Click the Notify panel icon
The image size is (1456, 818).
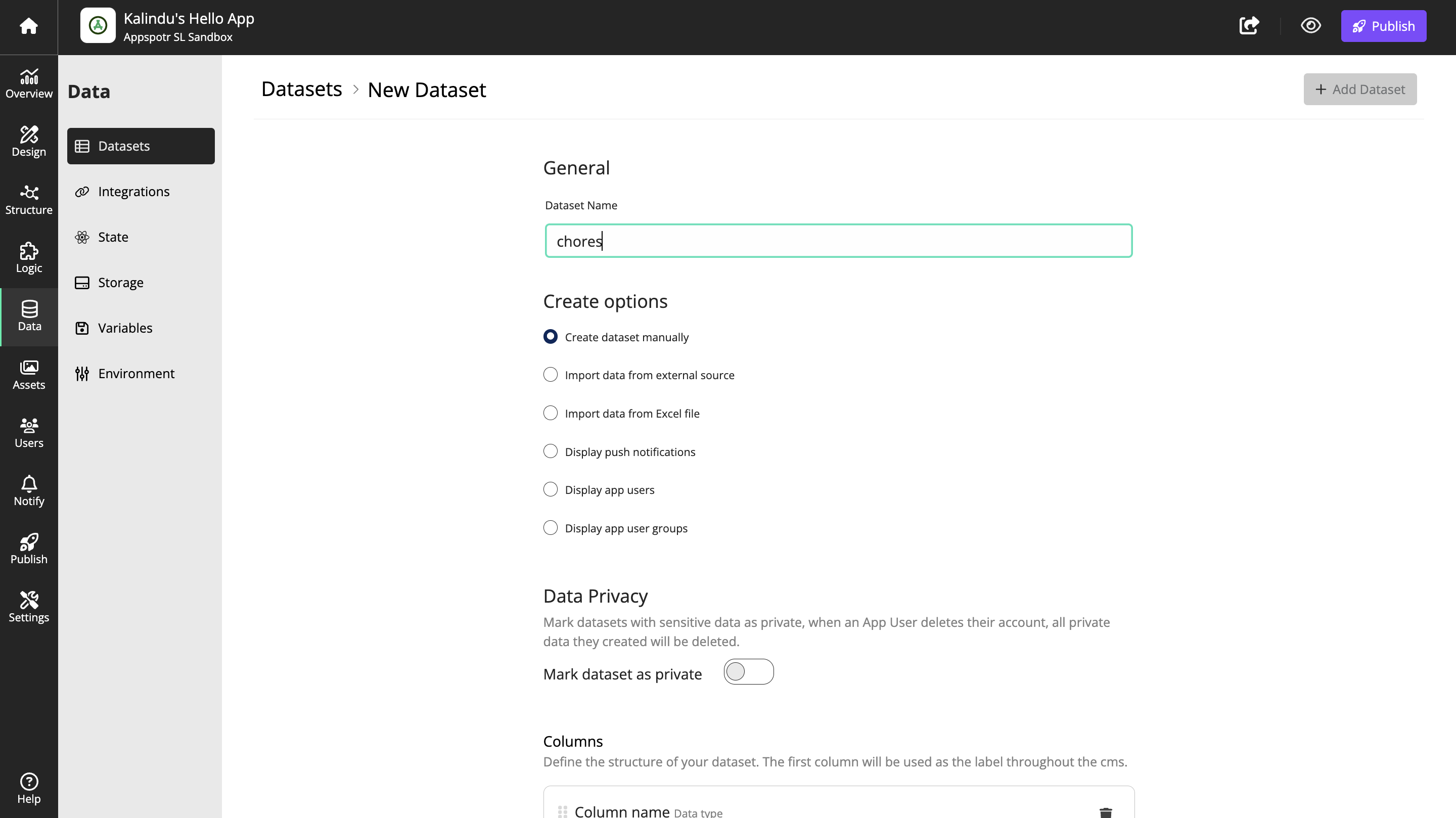click(x=29, y=491)
